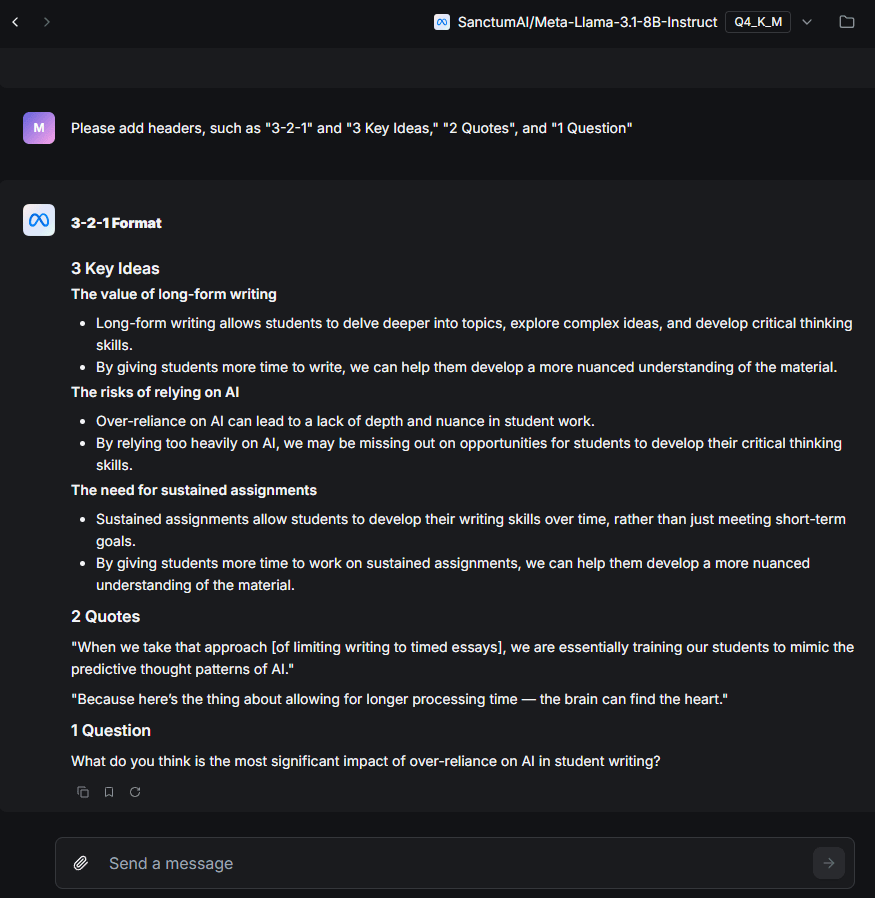Click the "3 Key Ideas" heading

click(115, 268)
